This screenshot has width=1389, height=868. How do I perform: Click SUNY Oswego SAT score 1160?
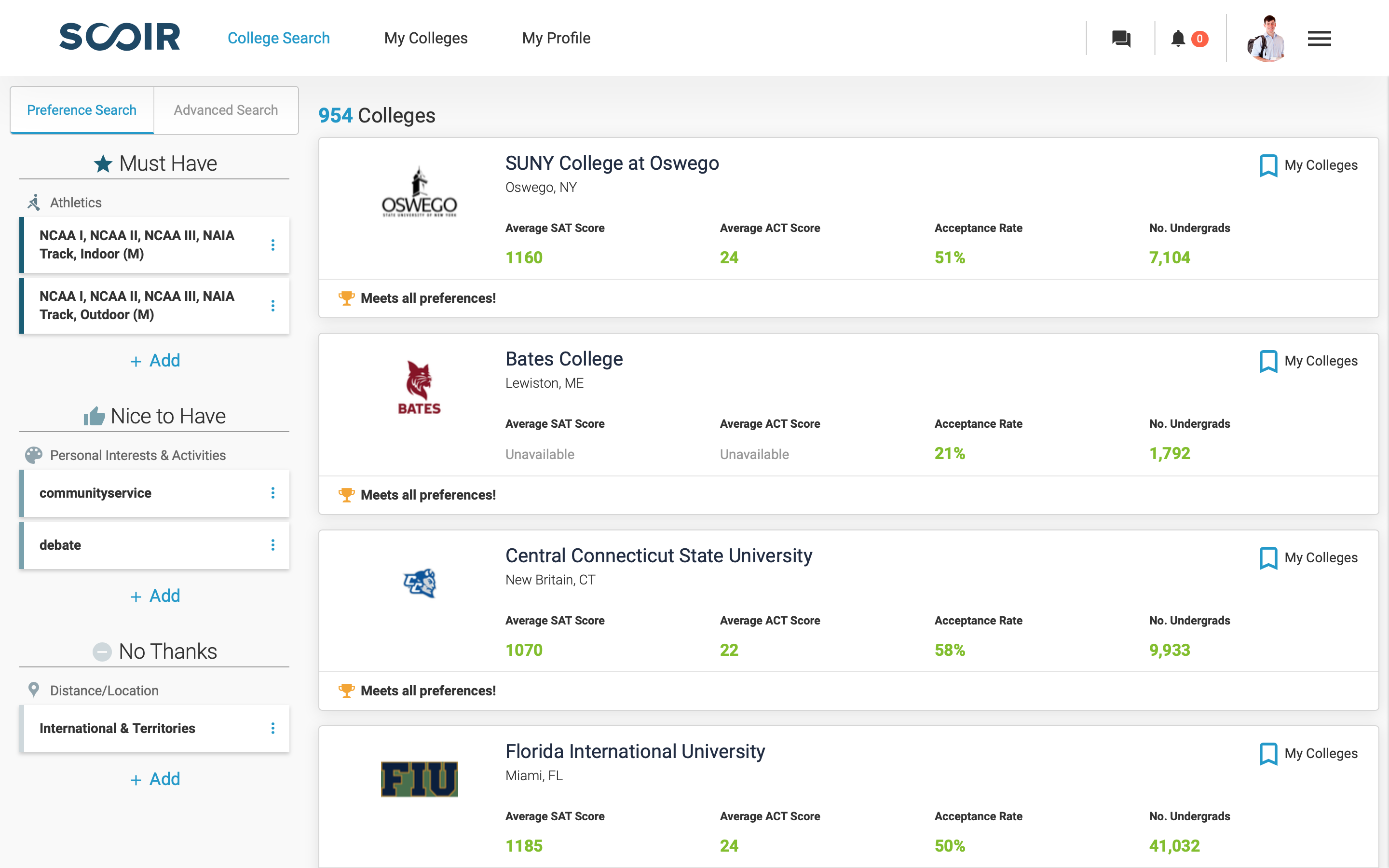(524, 258)
